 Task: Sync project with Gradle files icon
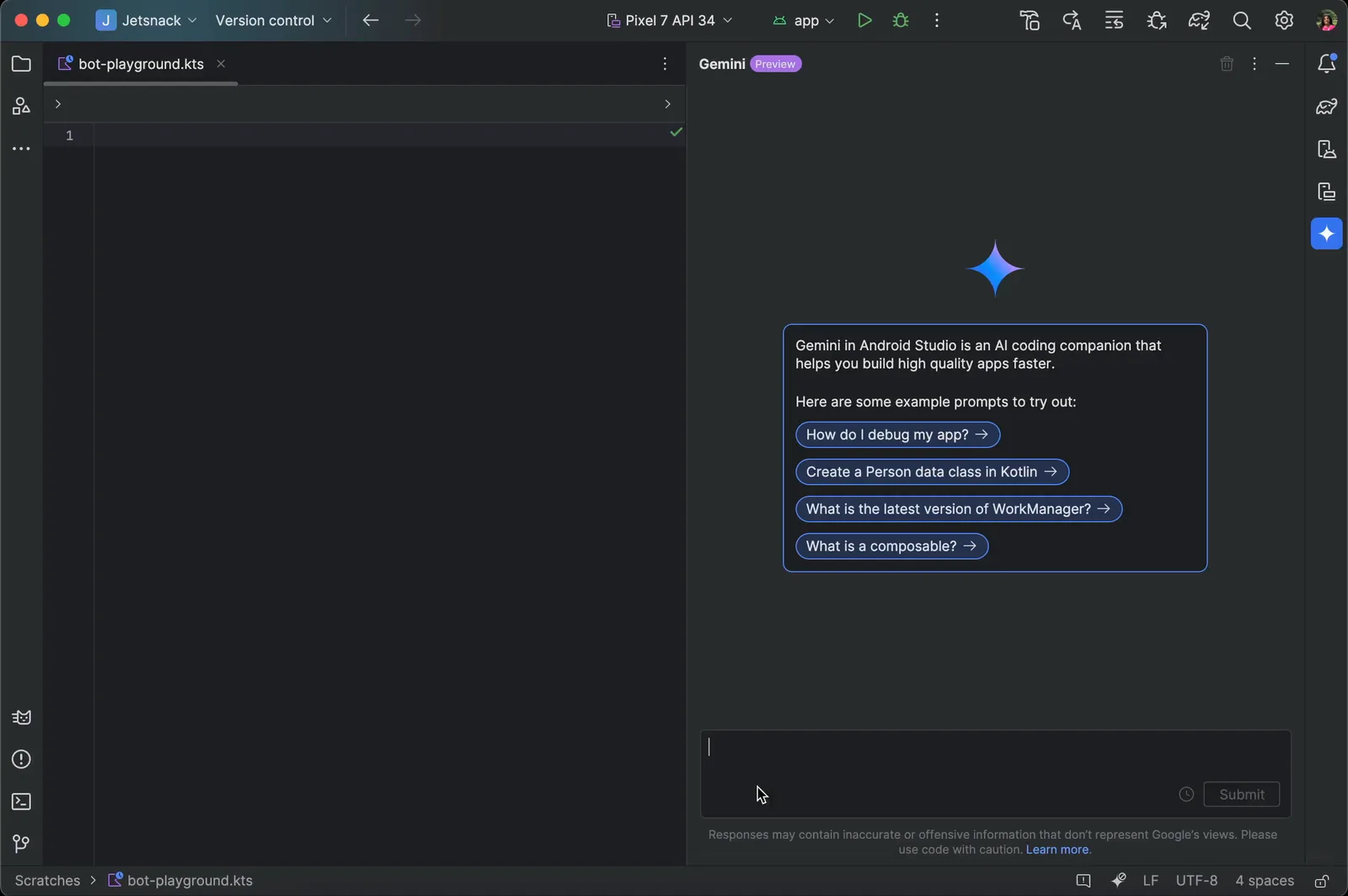[1200, 20]
